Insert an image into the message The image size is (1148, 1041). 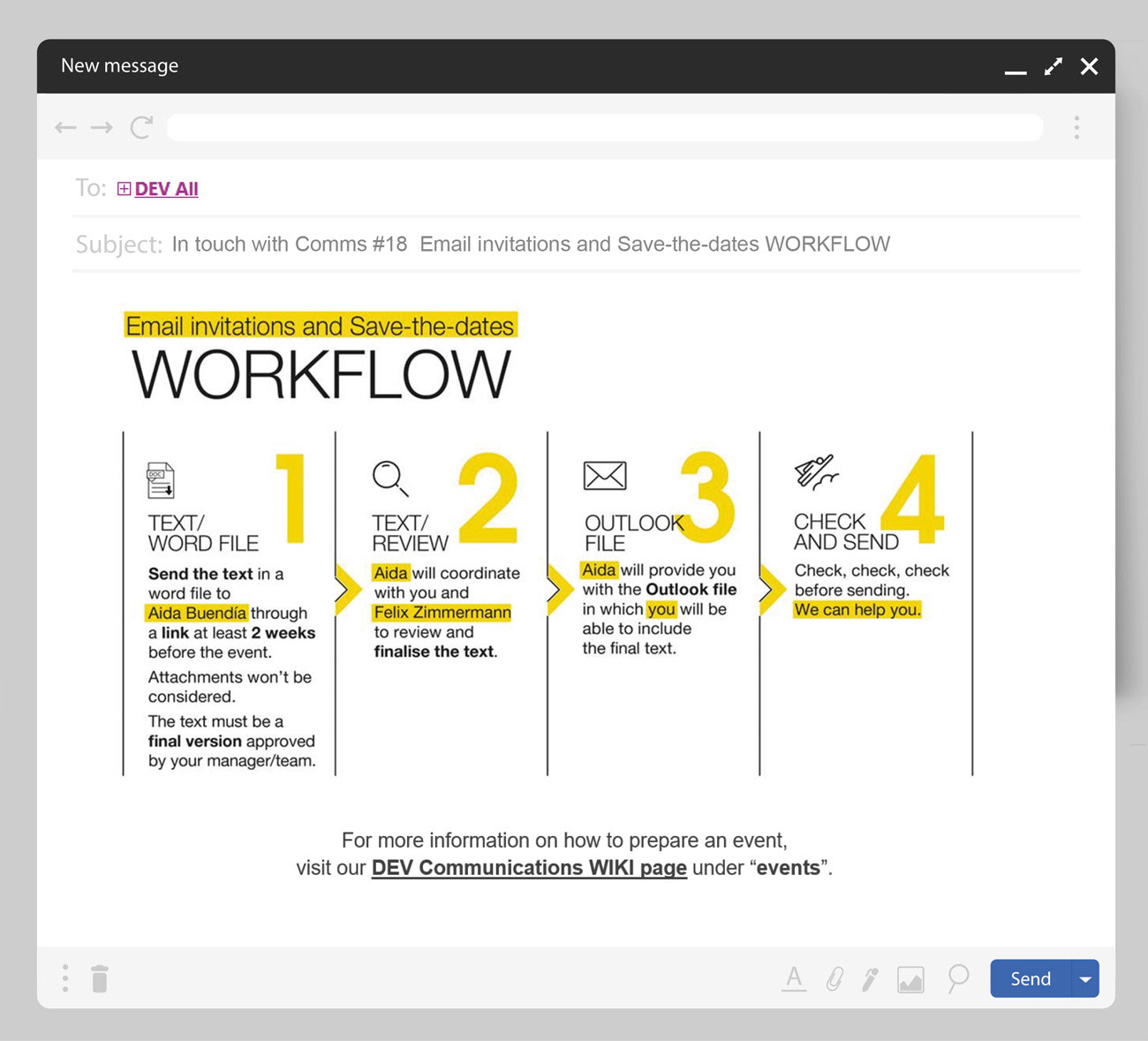pos(910,978)
